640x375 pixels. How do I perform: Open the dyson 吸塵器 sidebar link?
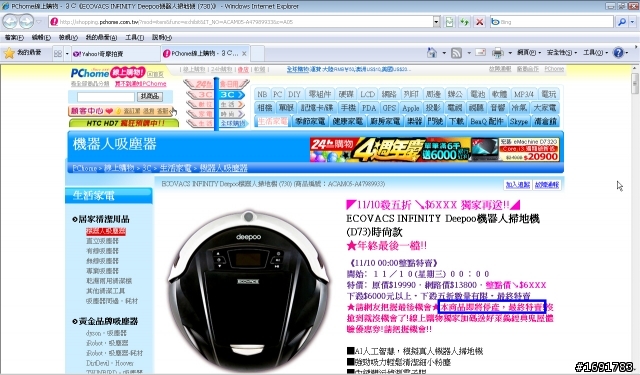tap(106, 333)
